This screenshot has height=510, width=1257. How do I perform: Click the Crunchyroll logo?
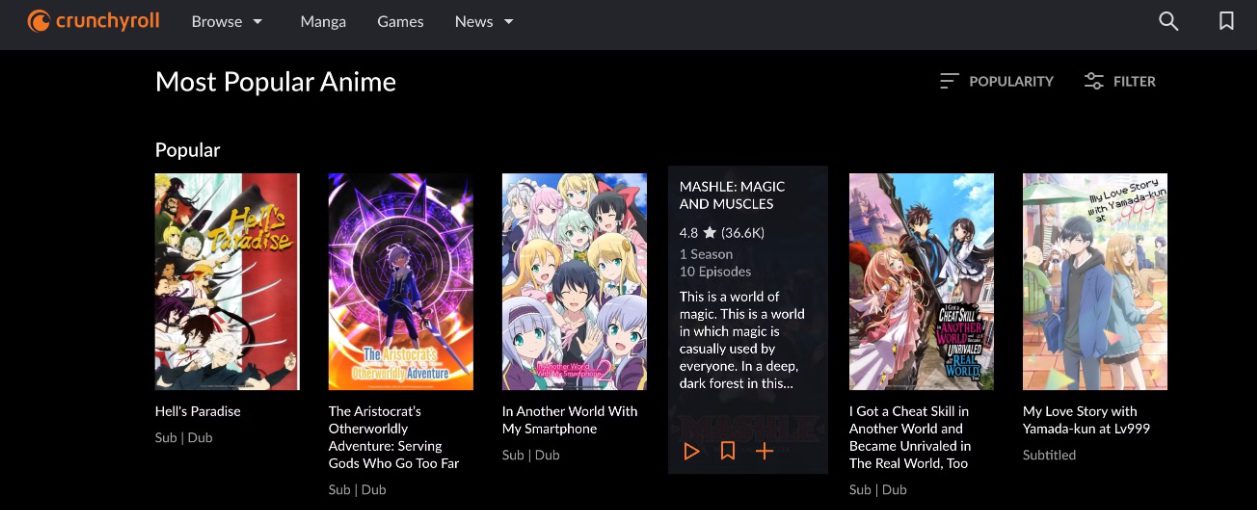(93, 21)
